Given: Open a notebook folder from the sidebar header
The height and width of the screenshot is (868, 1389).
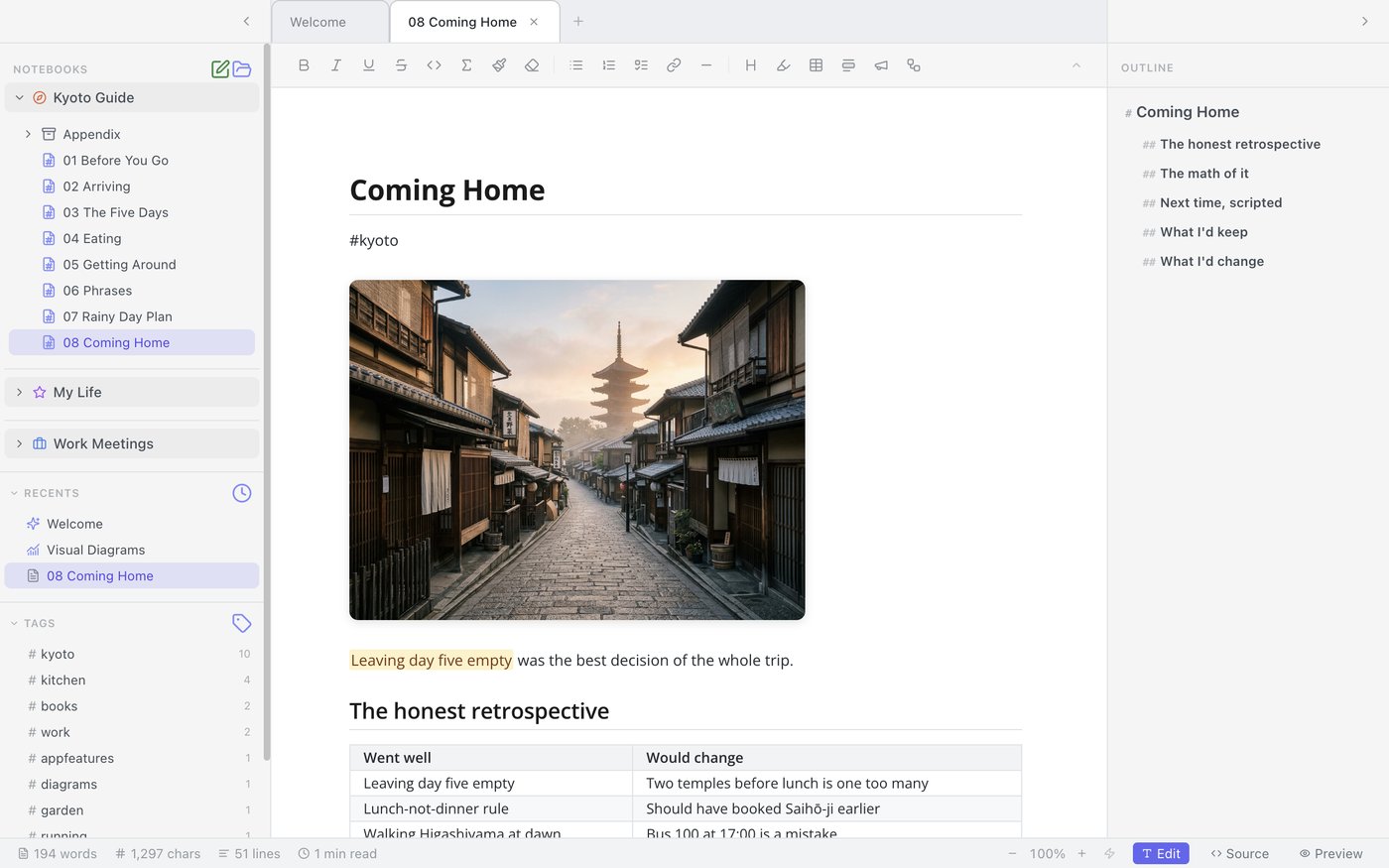Looking at the screenshot, I should [242, 68].
